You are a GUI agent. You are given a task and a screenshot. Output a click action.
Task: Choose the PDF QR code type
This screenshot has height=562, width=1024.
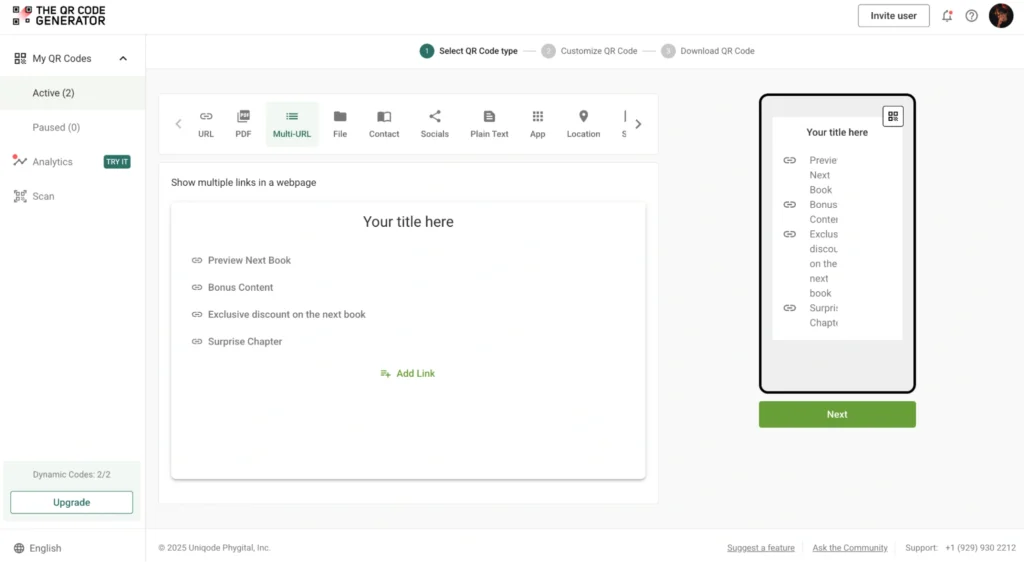coord(243,124)
